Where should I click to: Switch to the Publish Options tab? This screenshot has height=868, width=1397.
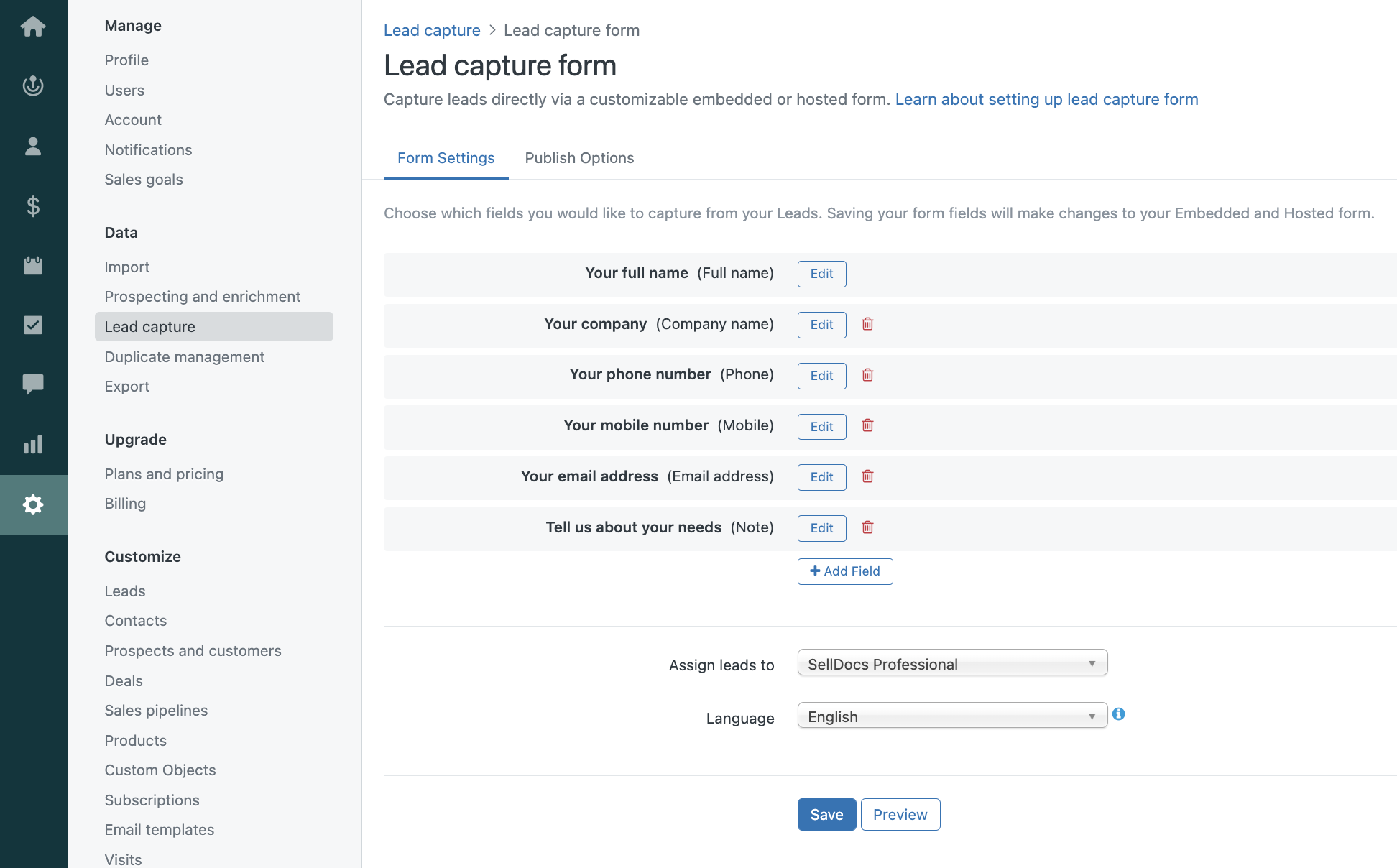coord(579,157)
